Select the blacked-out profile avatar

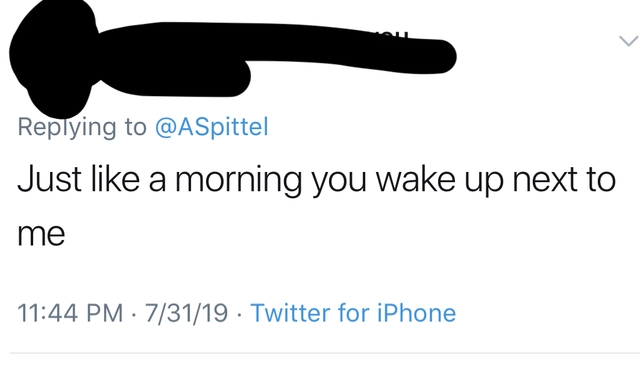53,57
